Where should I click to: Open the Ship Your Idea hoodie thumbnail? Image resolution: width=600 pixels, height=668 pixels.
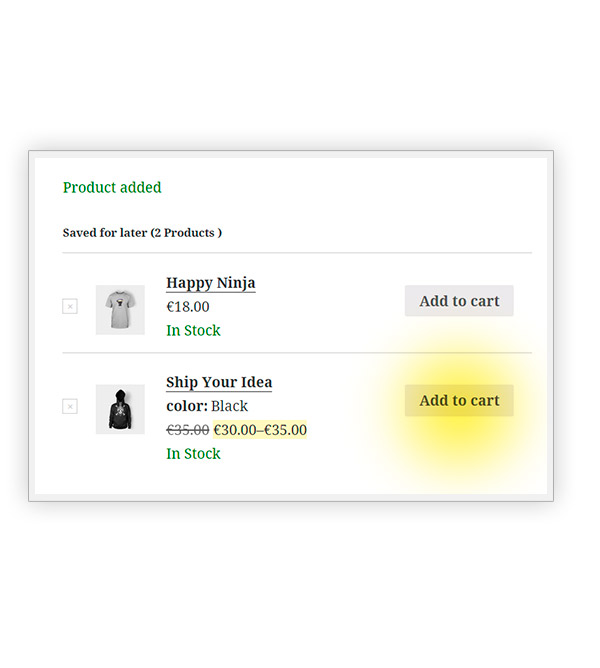point(120,409)
